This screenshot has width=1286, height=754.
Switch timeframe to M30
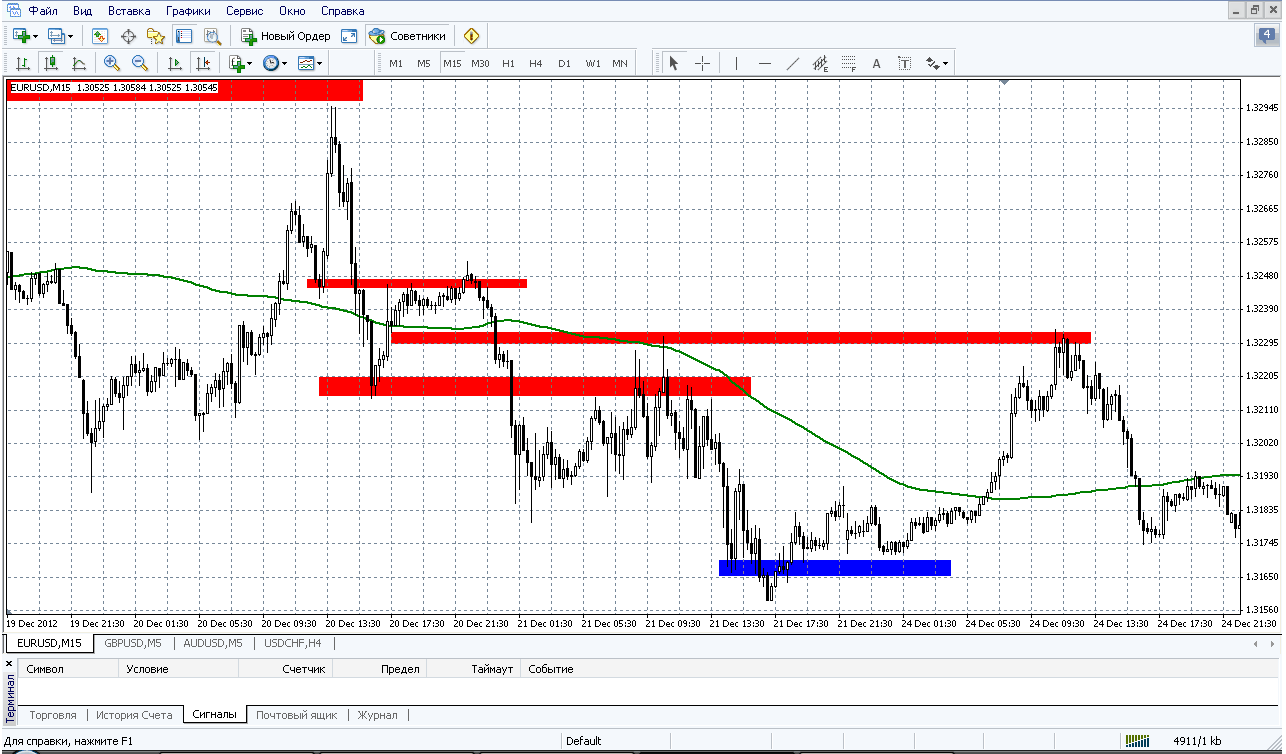[481, 63]
